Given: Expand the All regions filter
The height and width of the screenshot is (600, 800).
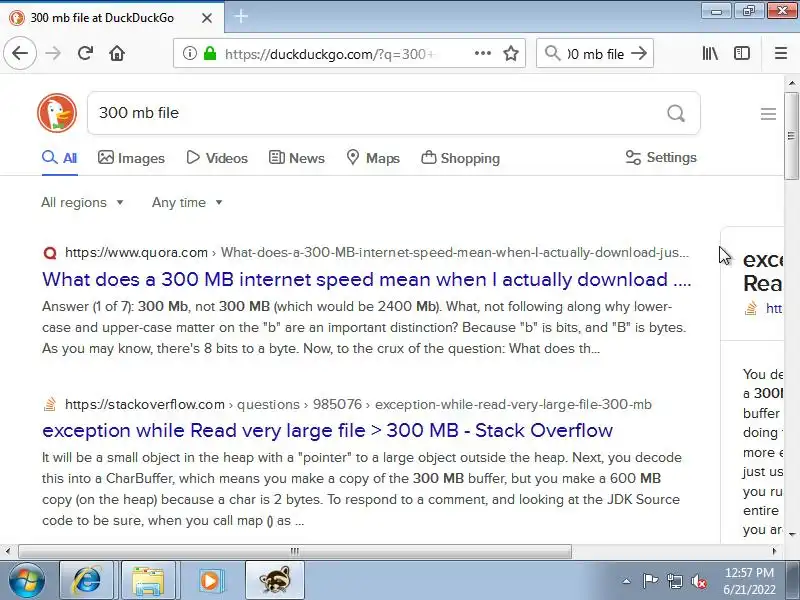Looking at the screenshot, I should point(83,203).
